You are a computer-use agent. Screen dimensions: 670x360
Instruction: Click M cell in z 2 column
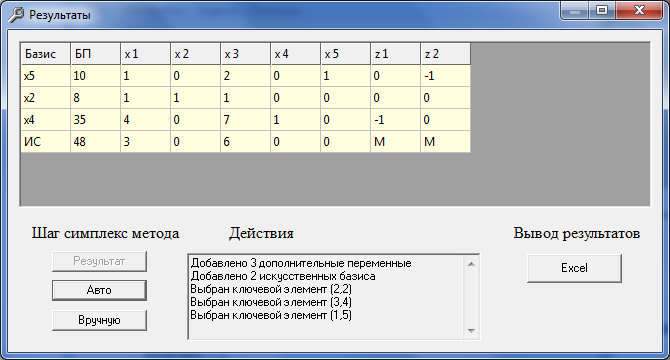[445, 142]
